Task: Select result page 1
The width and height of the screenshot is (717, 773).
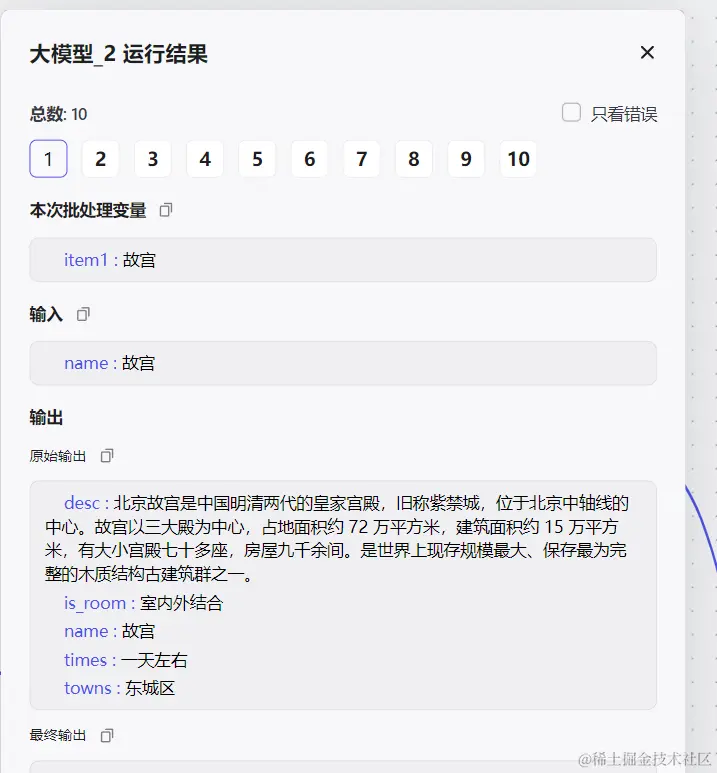Action: (x=48, y=159)
